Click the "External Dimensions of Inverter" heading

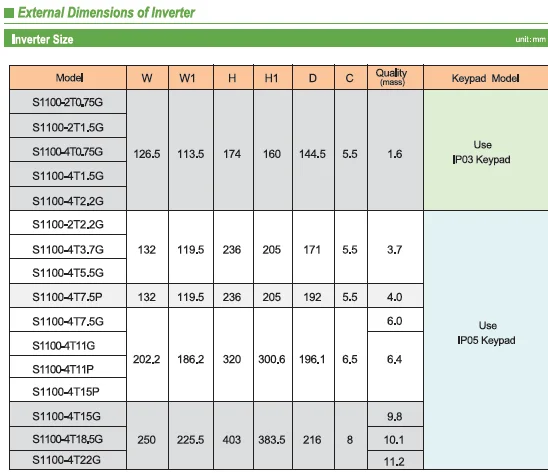(x=106, y=13)
